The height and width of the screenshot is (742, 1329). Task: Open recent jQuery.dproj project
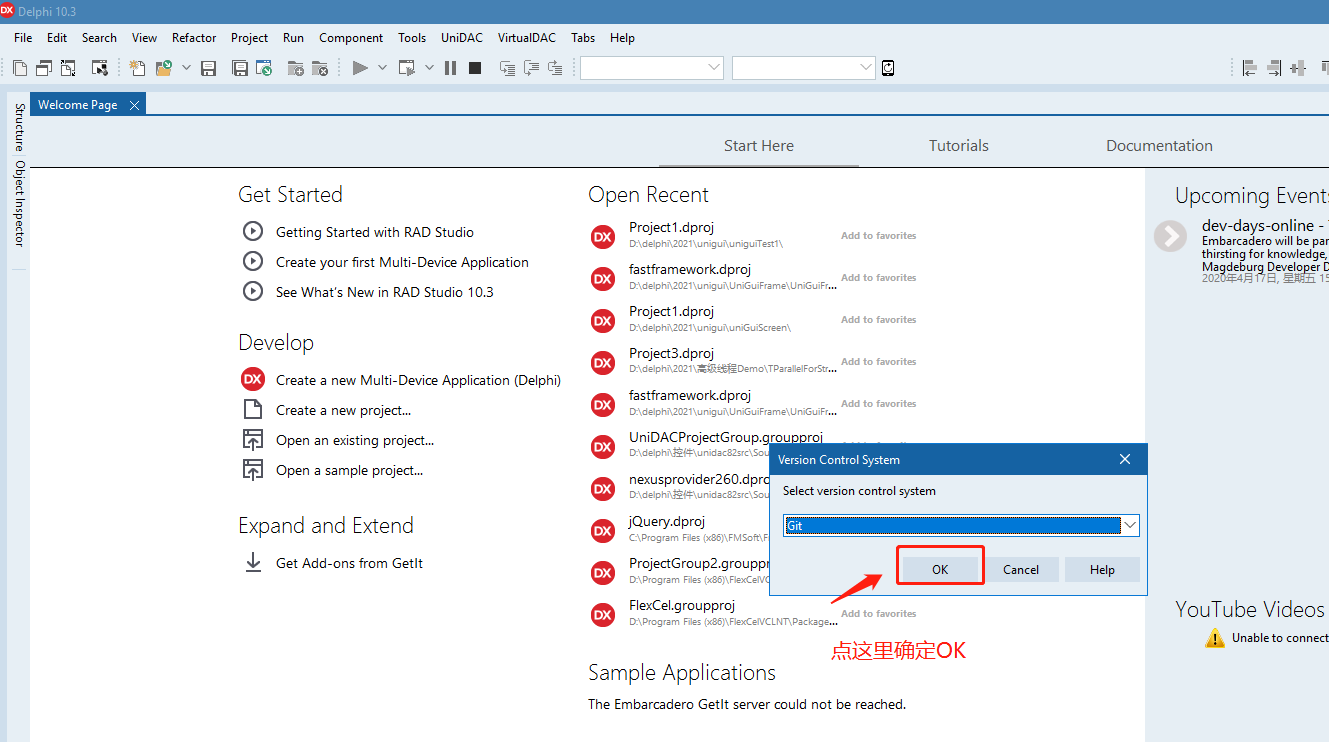(667, 521)
